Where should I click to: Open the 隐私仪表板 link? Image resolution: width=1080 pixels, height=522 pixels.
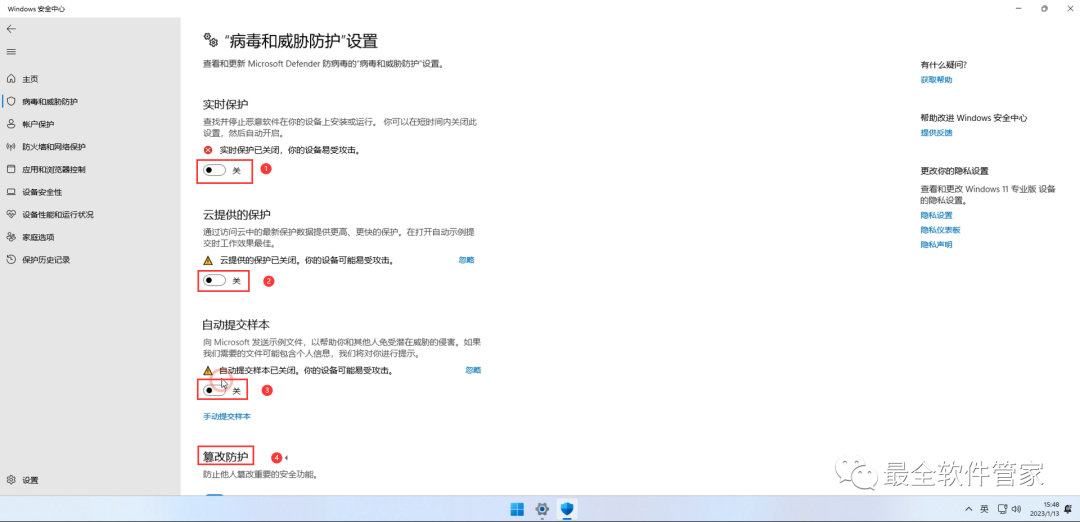[x=941, y=230]
